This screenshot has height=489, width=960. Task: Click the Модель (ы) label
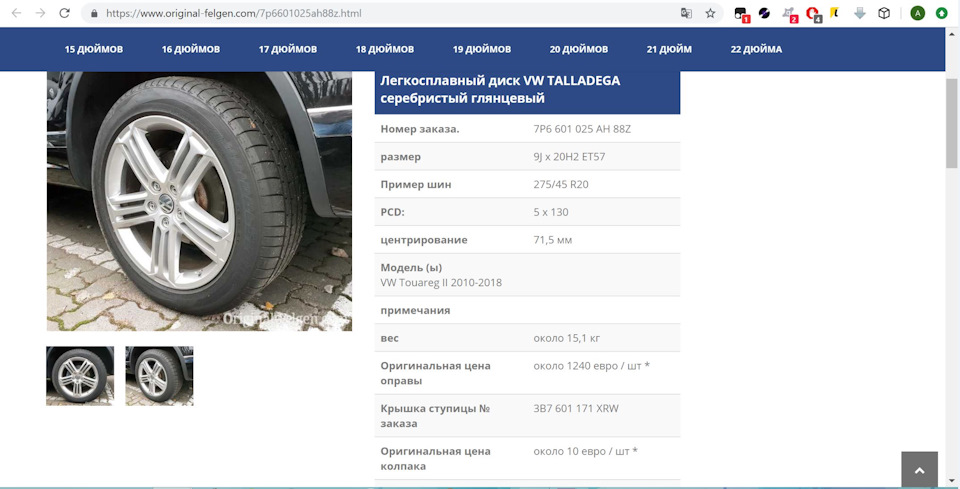pos(411,267)
